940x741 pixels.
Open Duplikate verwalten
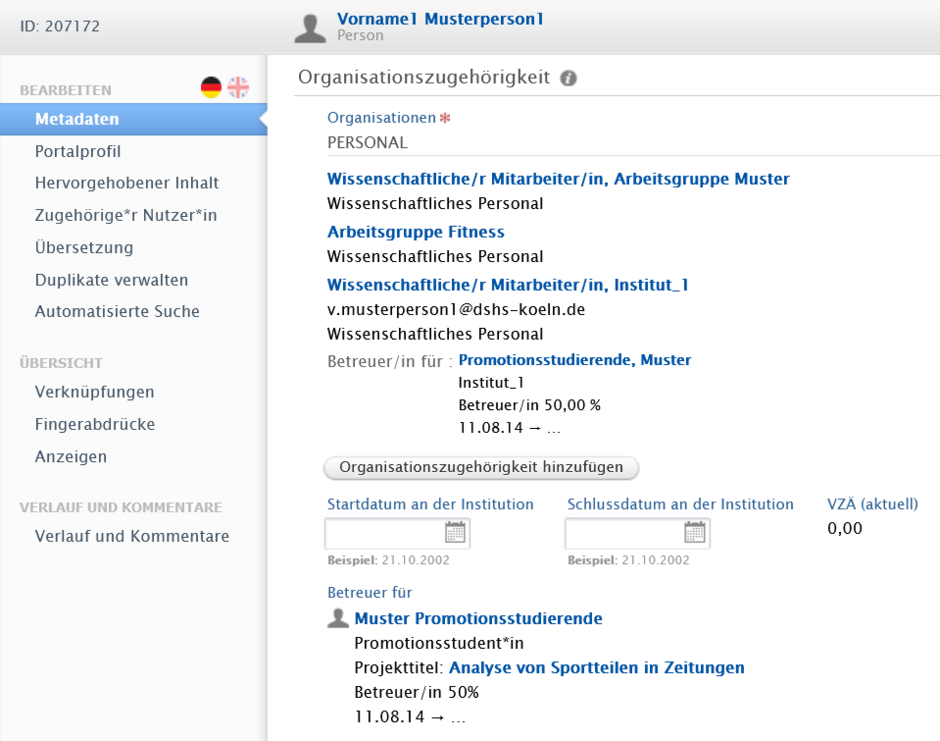112,280
